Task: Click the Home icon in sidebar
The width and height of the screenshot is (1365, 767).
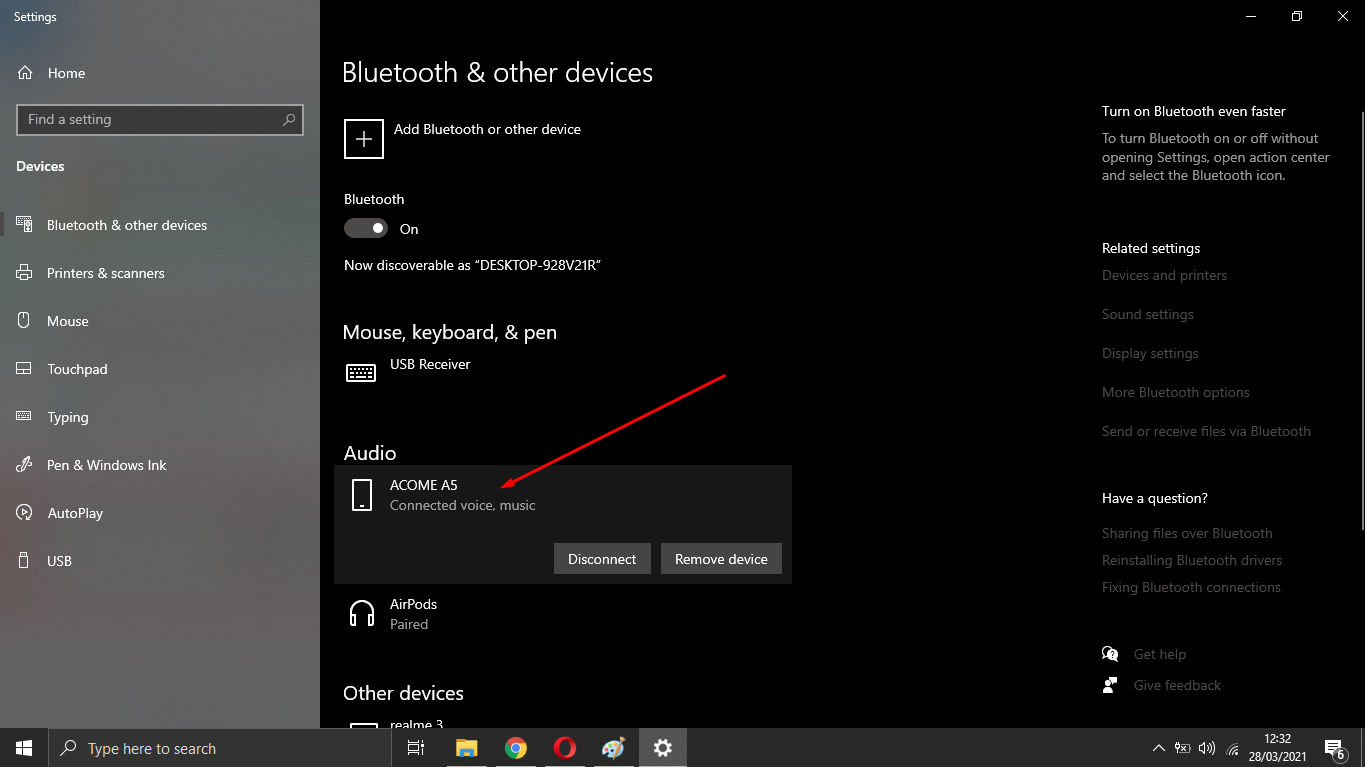Action: click(25, 73)
